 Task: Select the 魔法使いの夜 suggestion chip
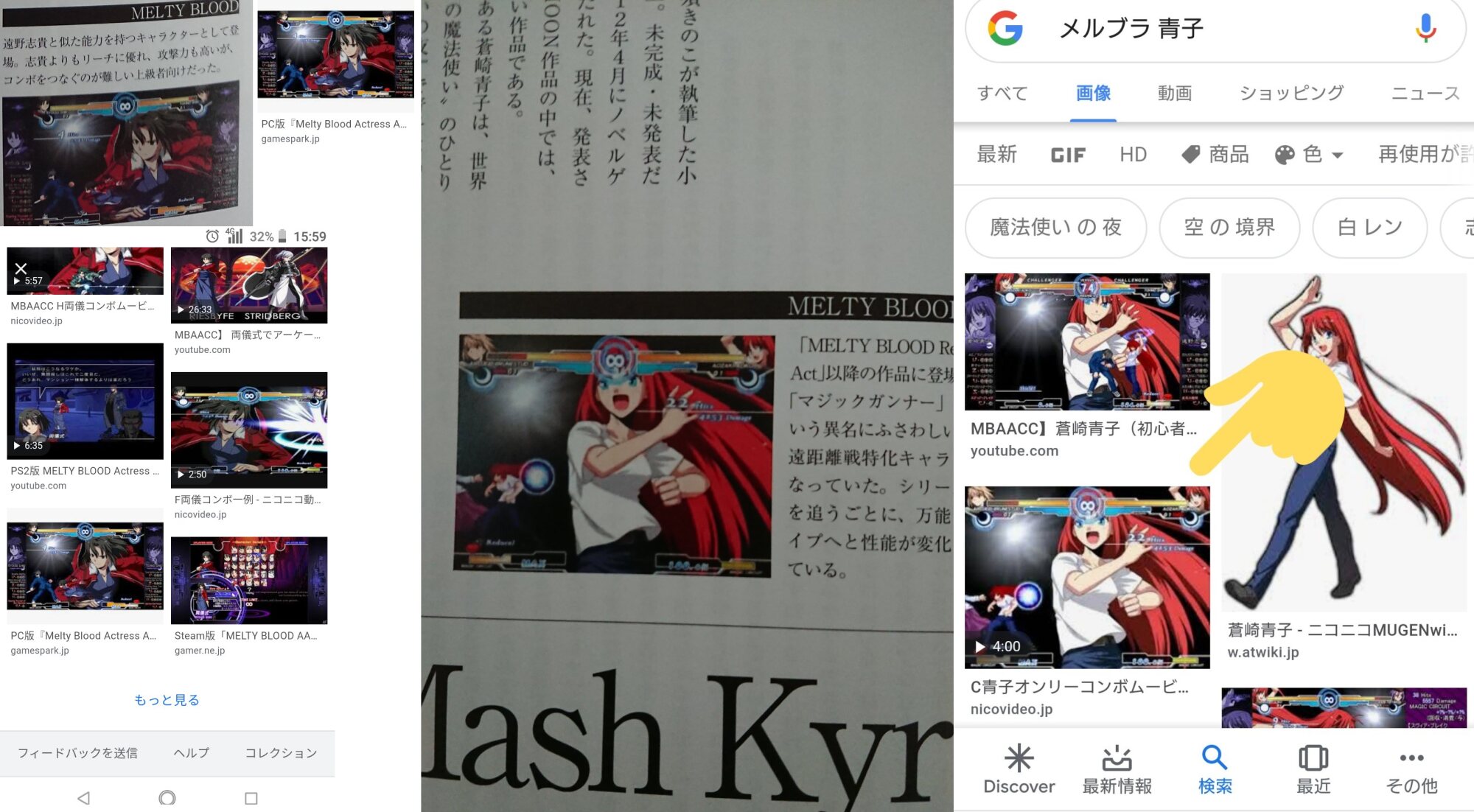(x=1055, y=228)
